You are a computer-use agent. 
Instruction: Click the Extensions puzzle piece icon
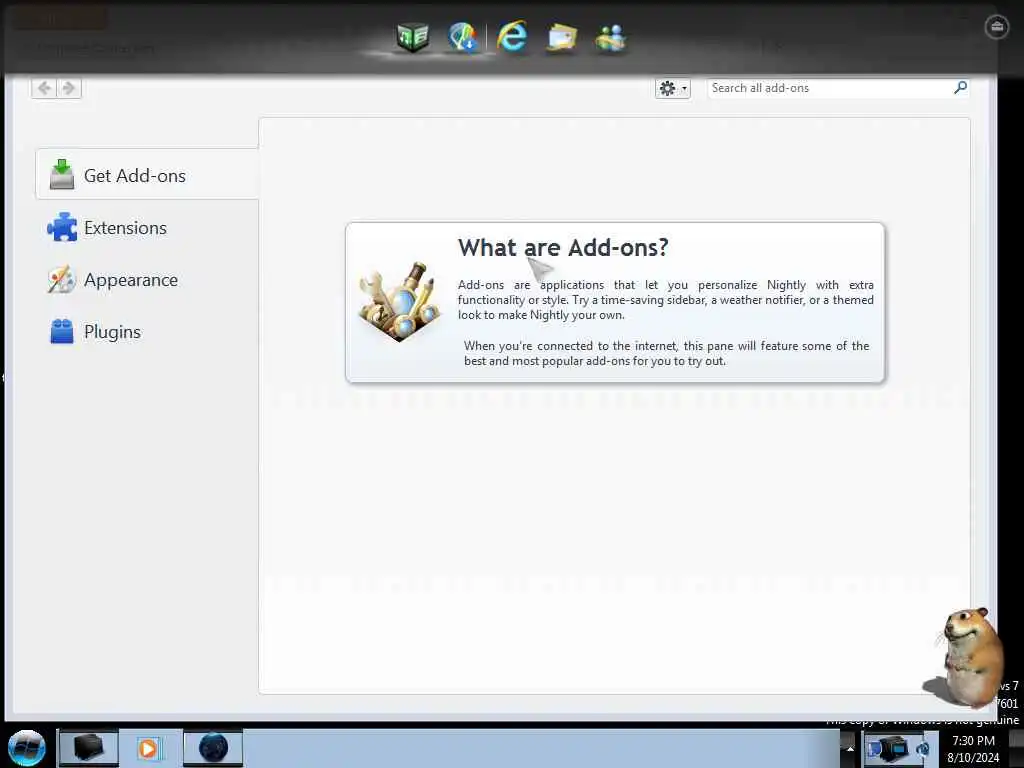click(62, 227)
